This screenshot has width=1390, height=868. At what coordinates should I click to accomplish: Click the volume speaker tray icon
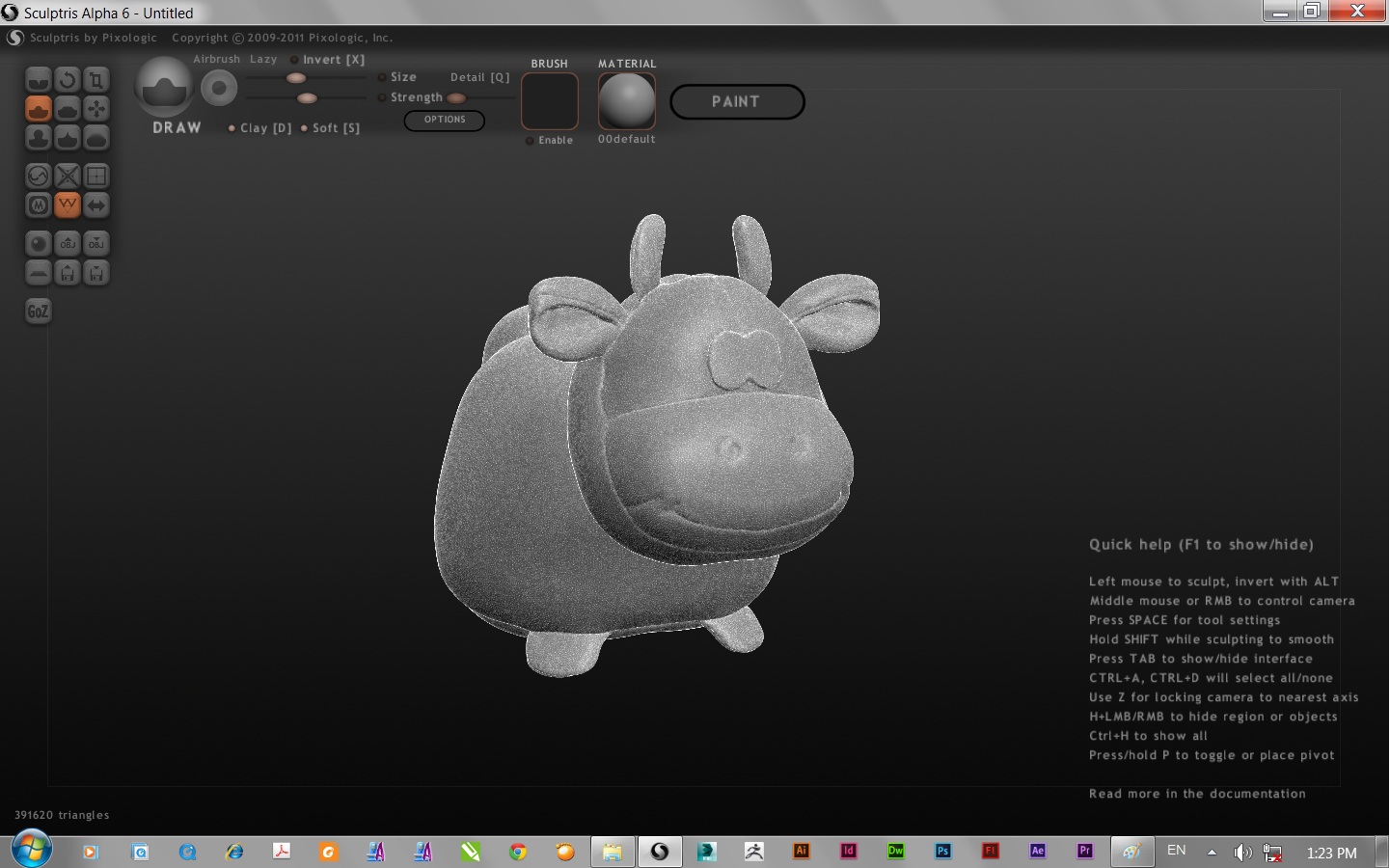1242,853
